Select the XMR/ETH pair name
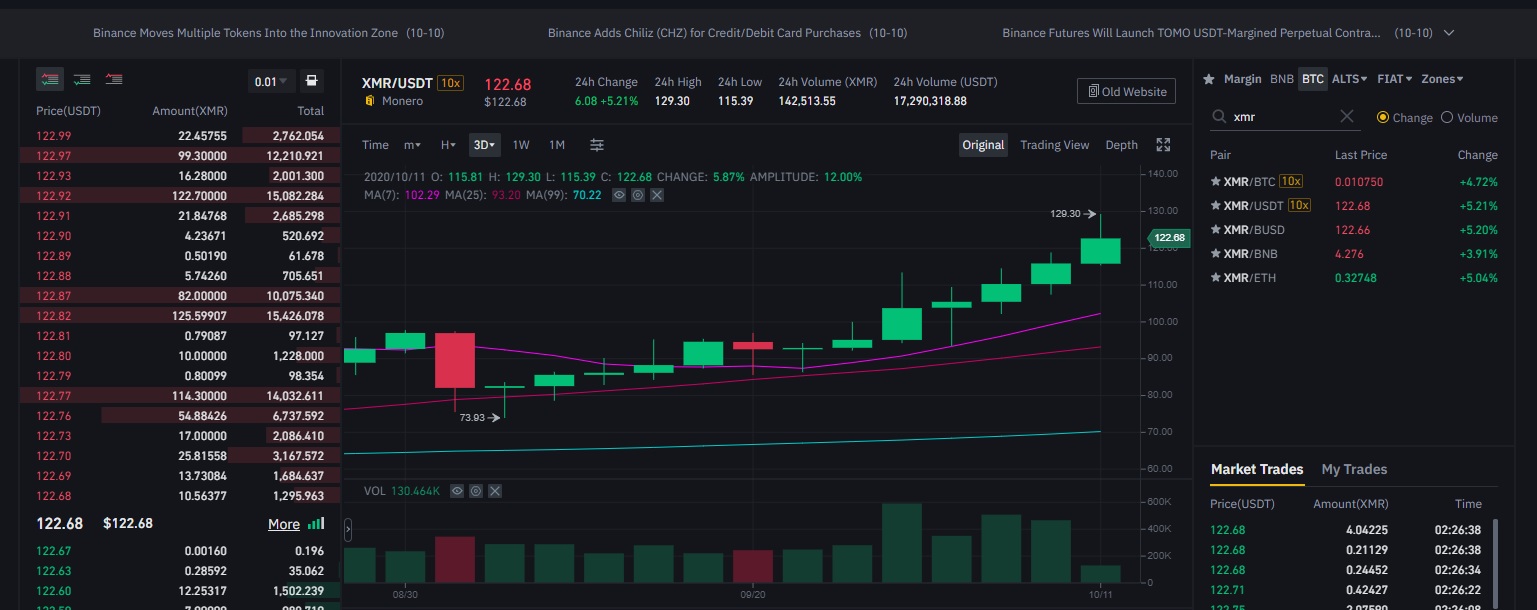Image resolution: width=1537 pixels, height=610 pixels. point(1250,278)
